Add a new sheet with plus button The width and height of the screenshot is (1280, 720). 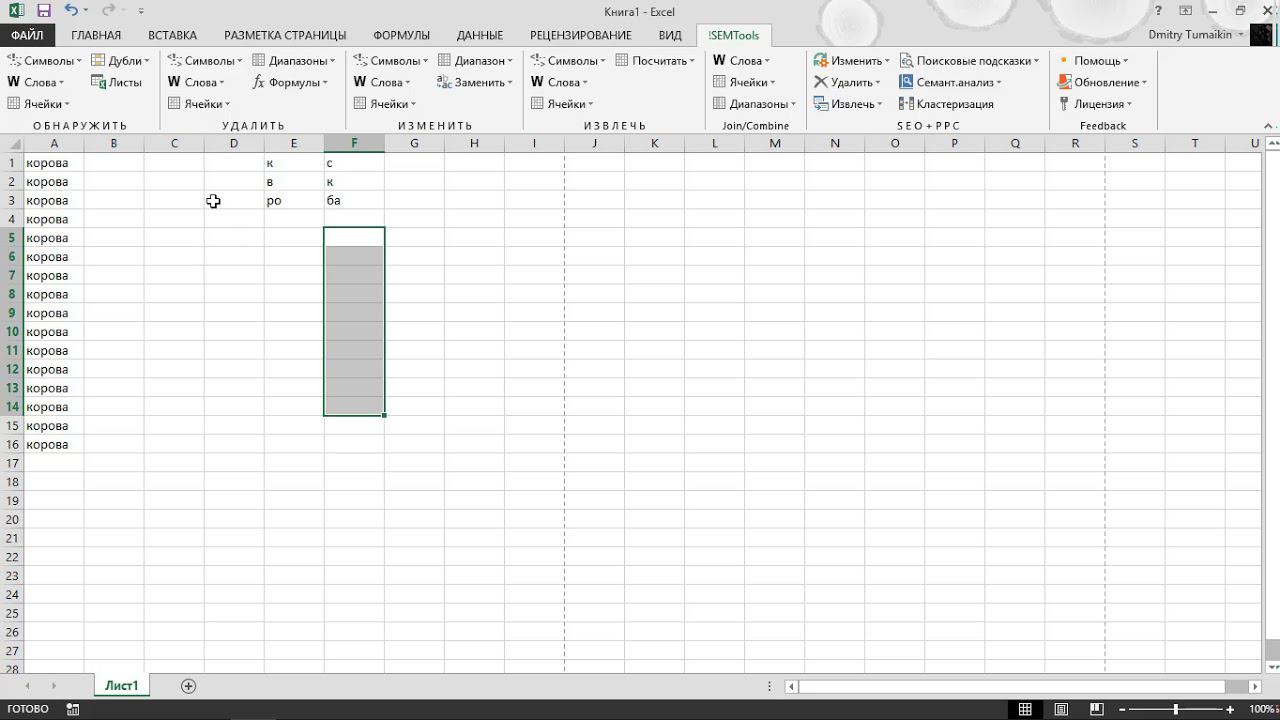(x=188, y=686)
